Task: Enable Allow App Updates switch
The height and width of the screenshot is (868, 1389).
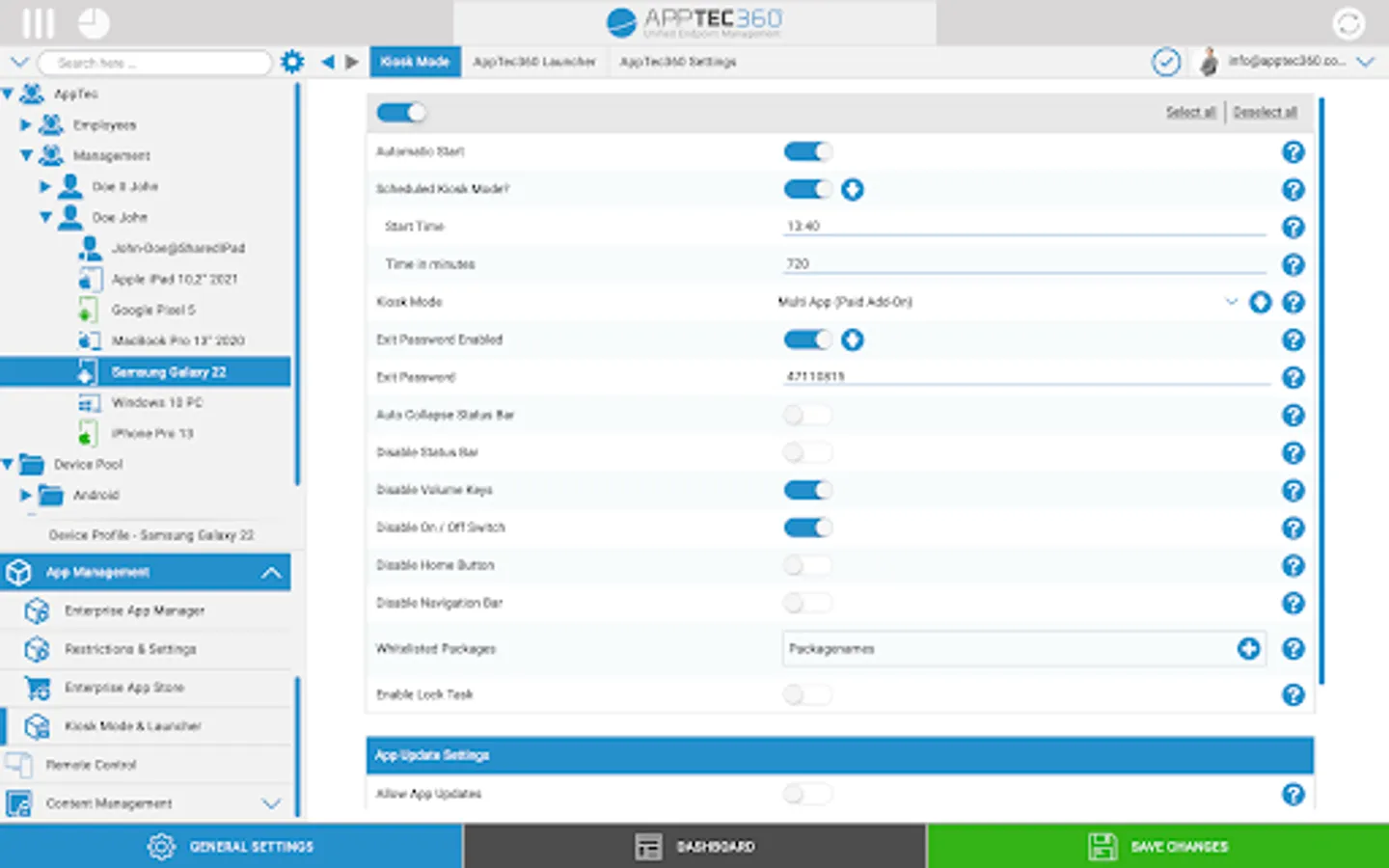Action: [x=807, y=794]
